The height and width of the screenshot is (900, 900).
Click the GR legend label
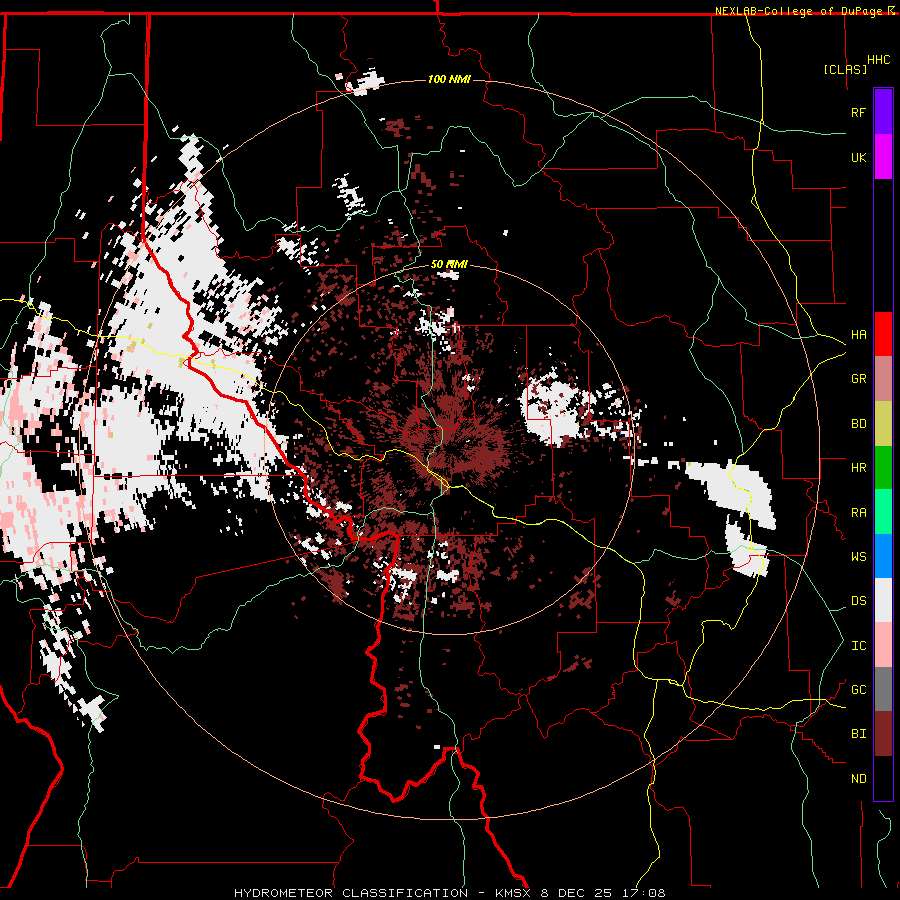tap(859, 379)
